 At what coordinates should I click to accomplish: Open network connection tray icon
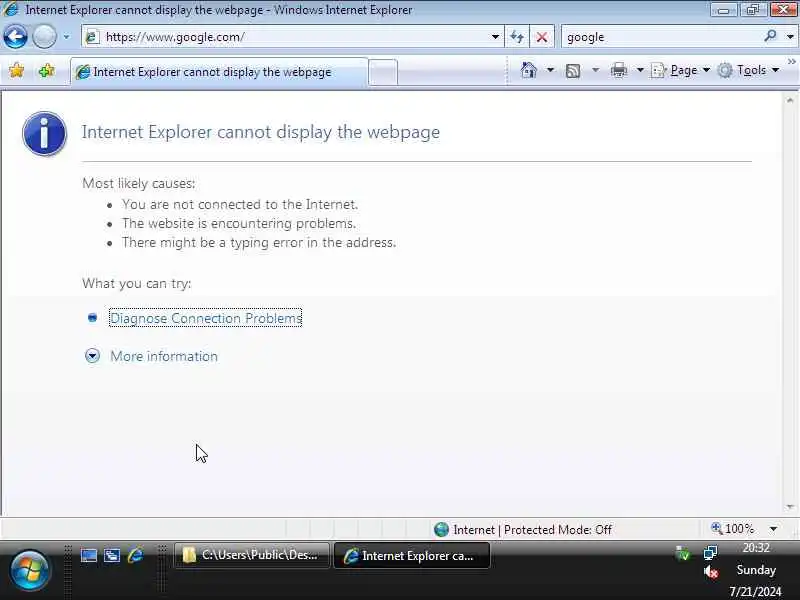pyautogui.click(x=711, y=552)
